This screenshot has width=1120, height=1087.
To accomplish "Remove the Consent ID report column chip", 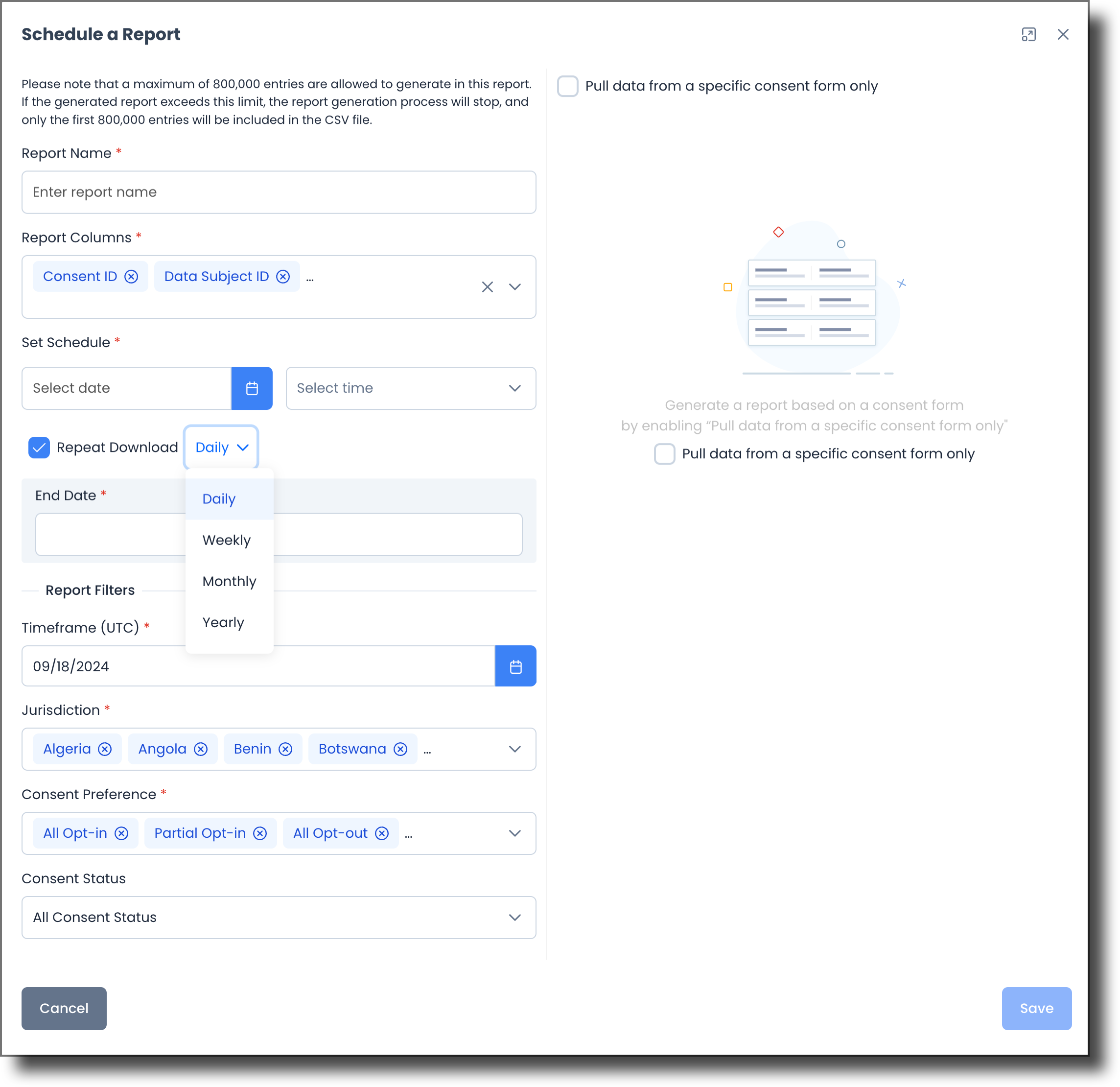I will point(132,276).
